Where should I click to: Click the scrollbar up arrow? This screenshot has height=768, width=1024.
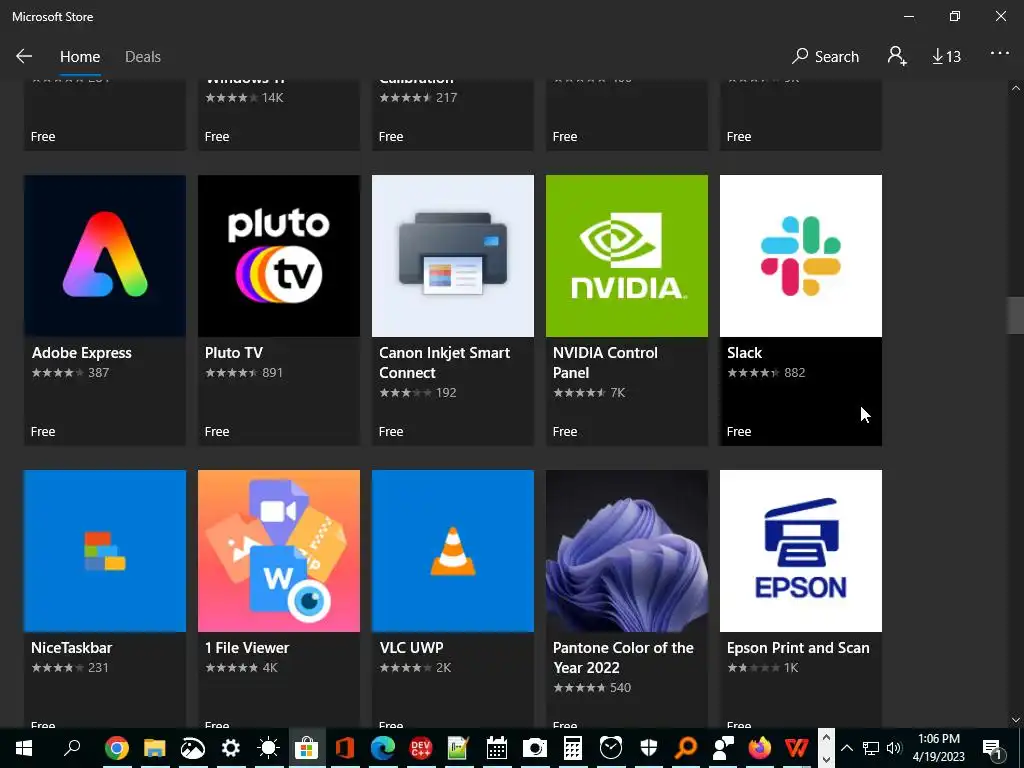(1016, 88)
